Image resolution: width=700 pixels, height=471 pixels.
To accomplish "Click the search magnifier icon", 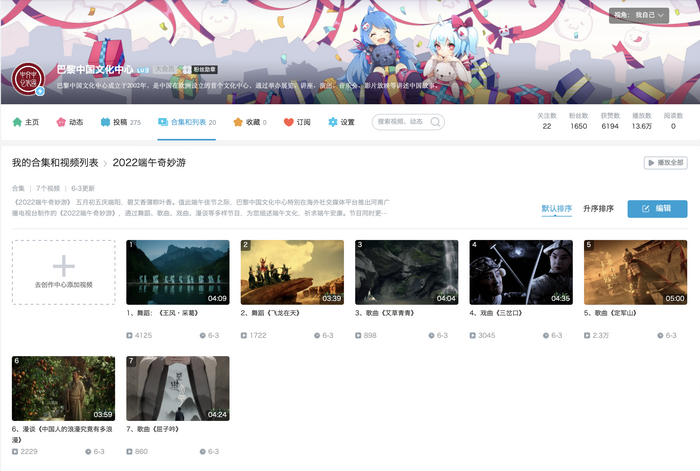I will coord(435,122).
